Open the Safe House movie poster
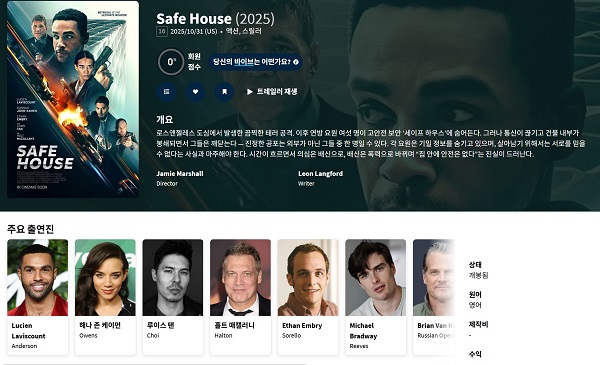The width and height of the screenshot is (600, 365). (x=73, y=99)
